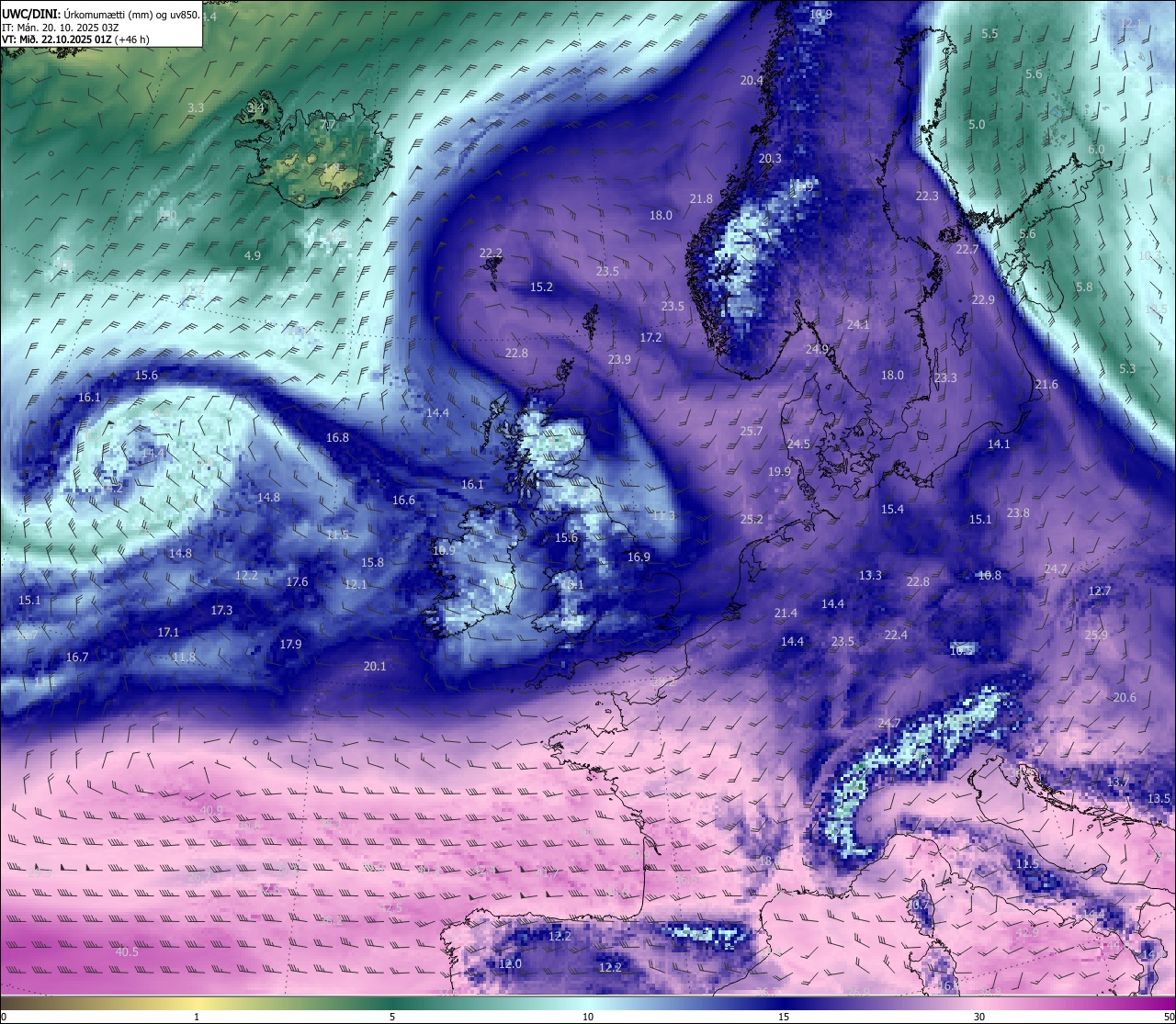Click the 20.4 value label
Screen dimensions: 1176x1024
(752, 81)
